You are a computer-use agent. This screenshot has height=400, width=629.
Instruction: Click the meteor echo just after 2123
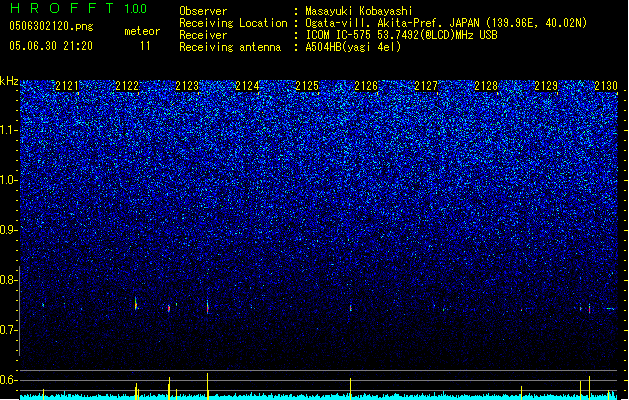click(207, 307)
